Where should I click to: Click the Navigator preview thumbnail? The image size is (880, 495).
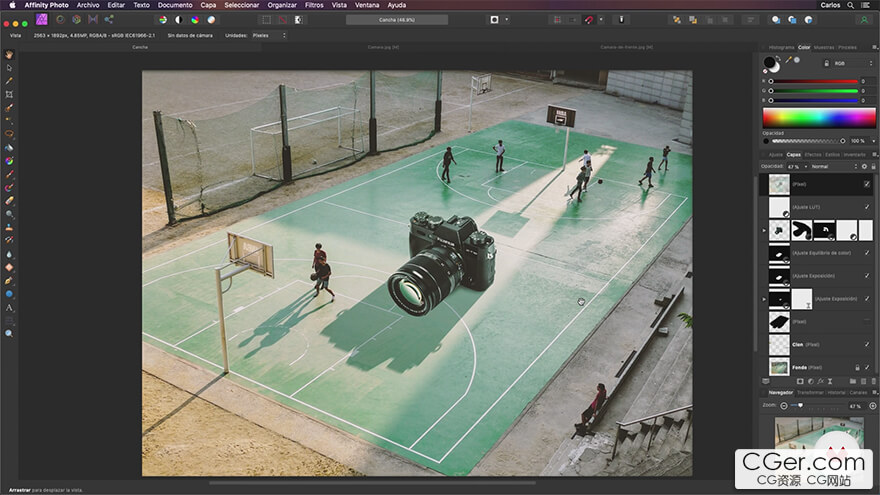pyautogui.click(x=819, y=432)
